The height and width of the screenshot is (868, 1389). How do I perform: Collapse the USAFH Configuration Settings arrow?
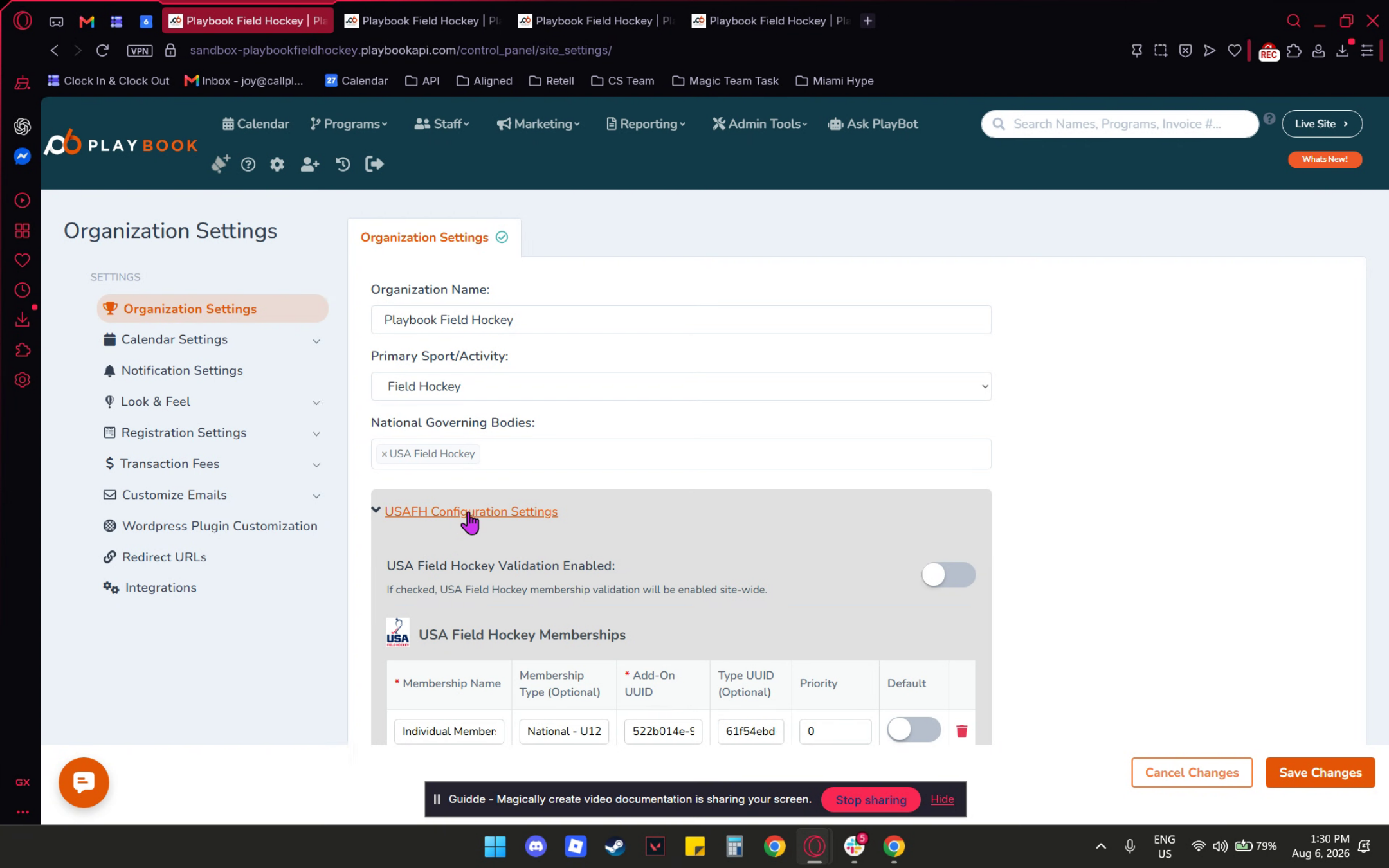(x=376, y=510)
